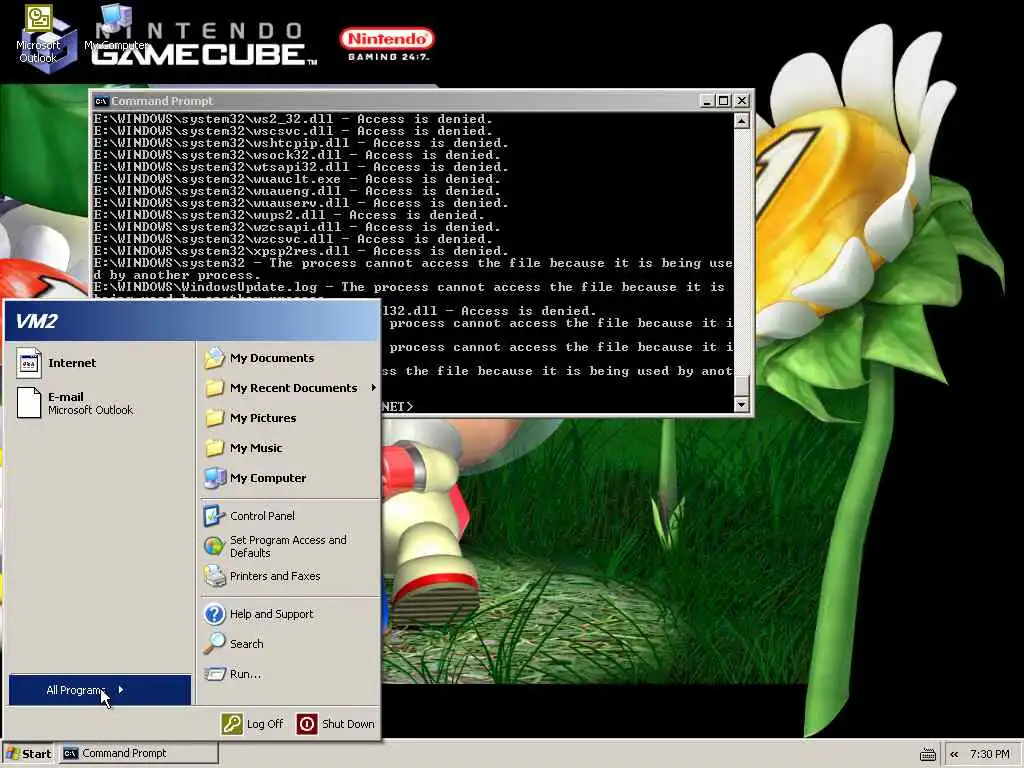This screenshot has width=1024, height=768.
Task: Minimize the Command Prompt window
Action: coord(707,101)
